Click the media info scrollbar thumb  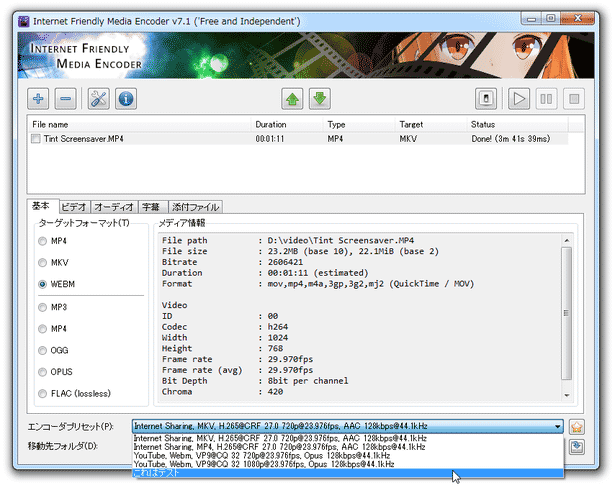point(566,313)
